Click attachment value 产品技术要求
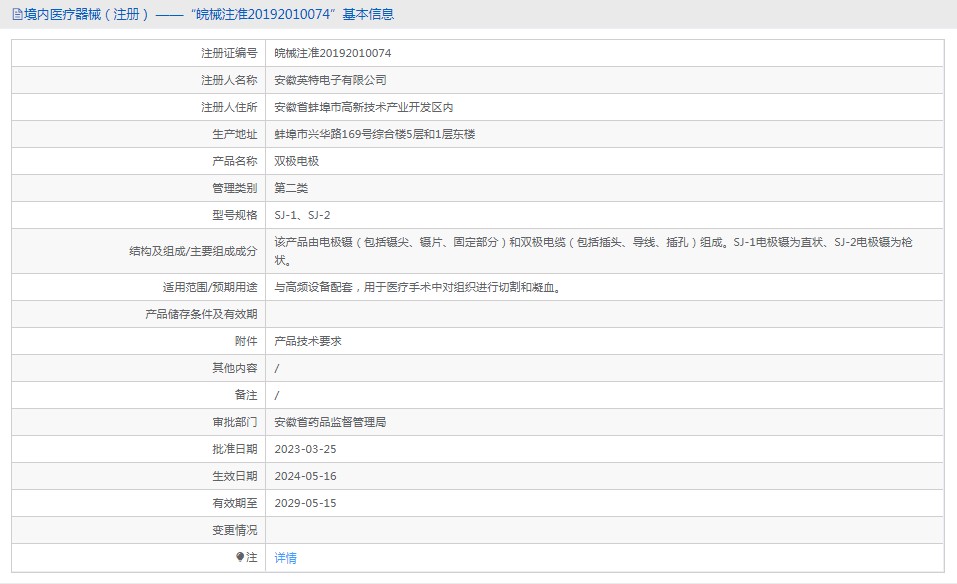This screenshot has height=584, width=957. 308,341
